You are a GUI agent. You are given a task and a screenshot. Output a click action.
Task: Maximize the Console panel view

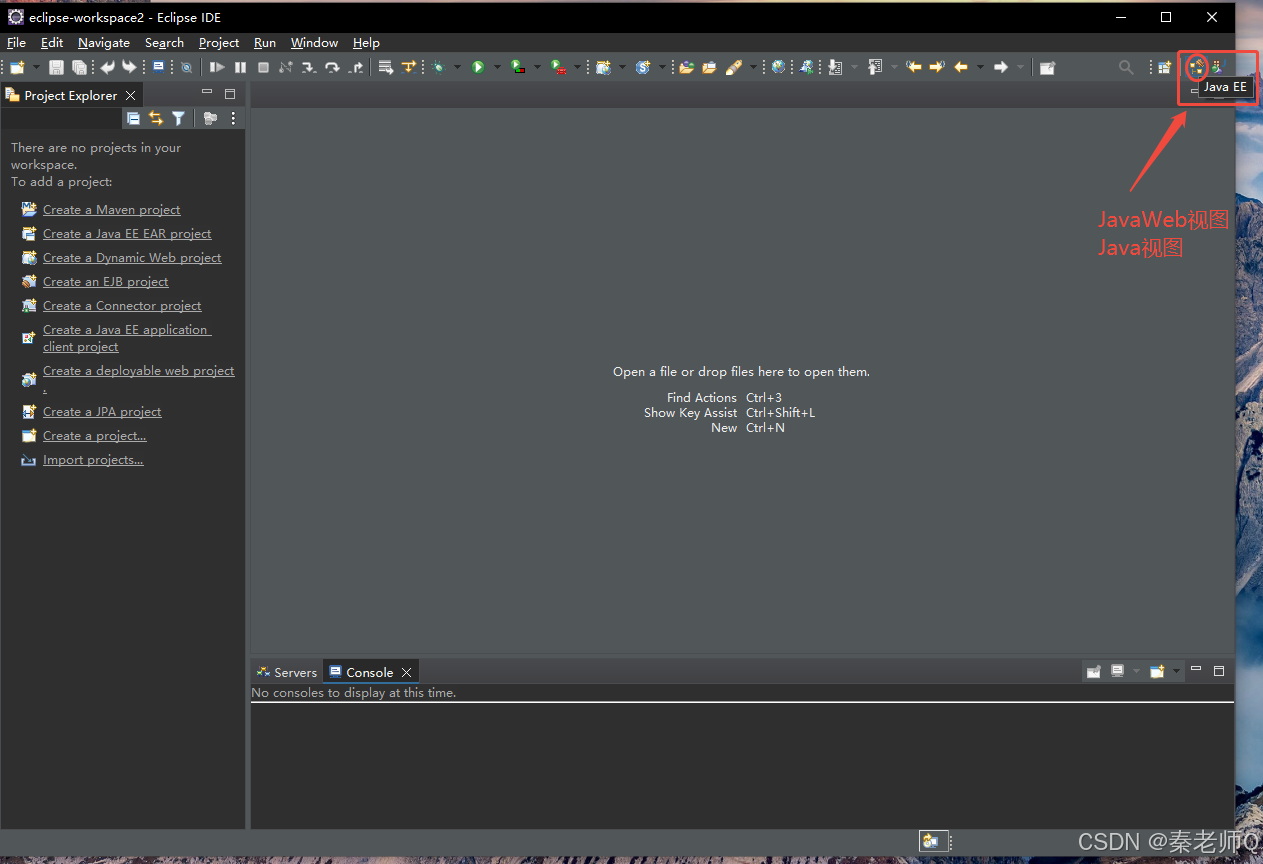(x=1218, y=670)
